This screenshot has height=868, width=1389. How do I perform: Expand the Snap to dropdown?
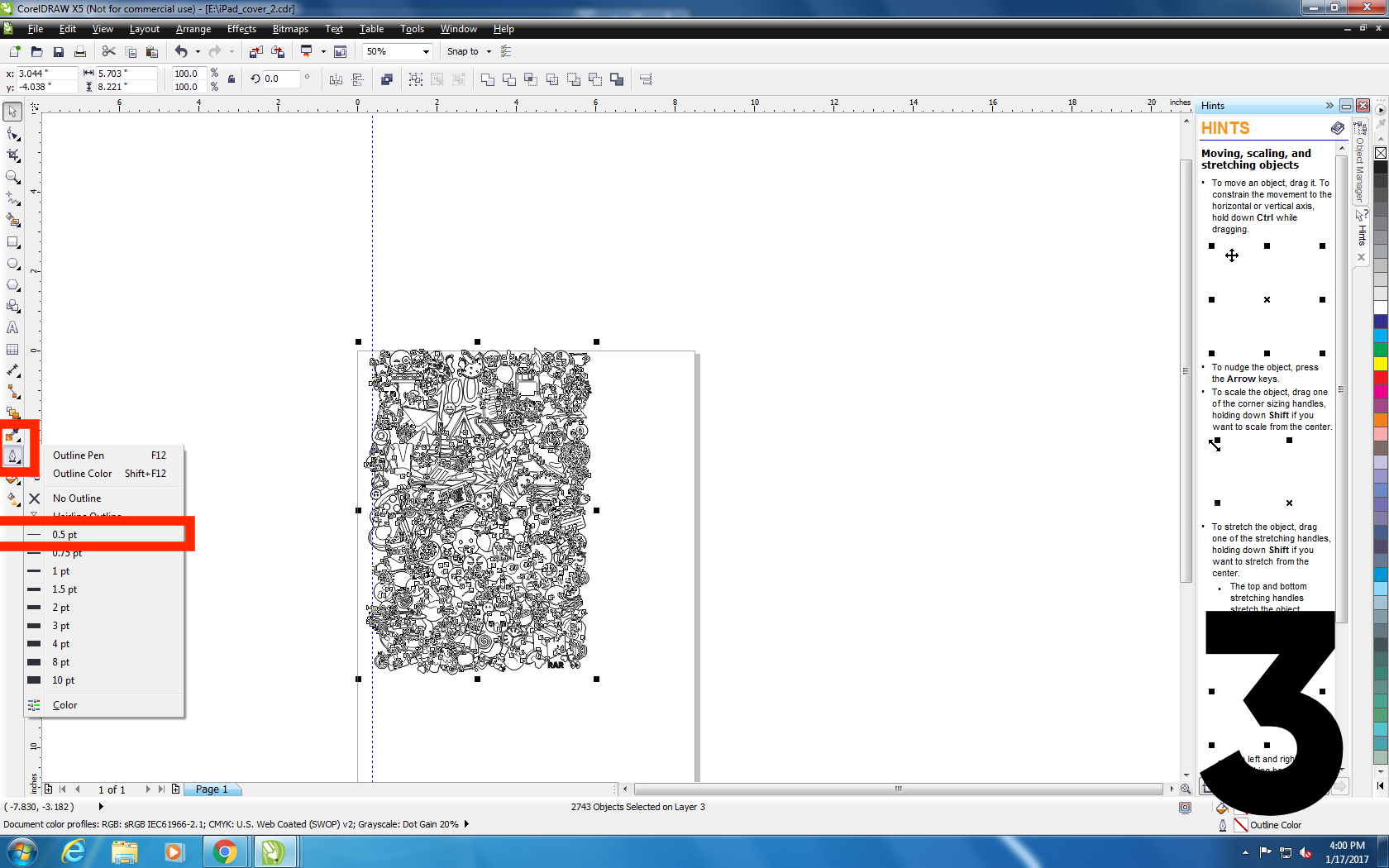(x=489, y=50)
